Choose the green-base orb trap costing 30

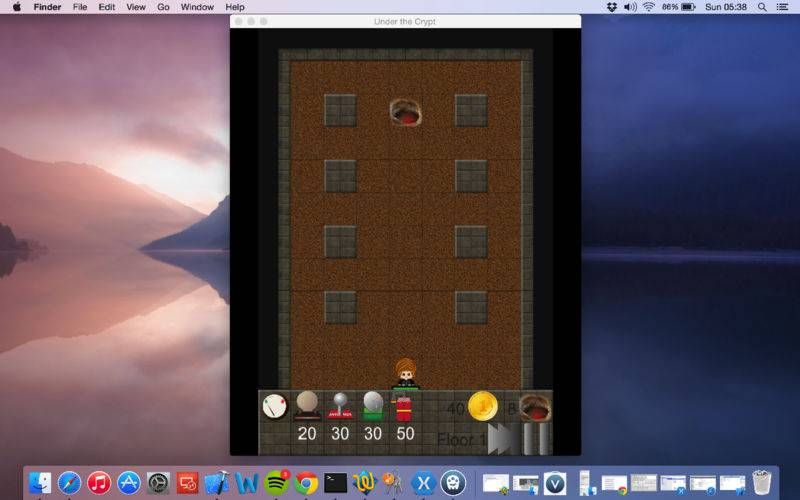[372, 405]
